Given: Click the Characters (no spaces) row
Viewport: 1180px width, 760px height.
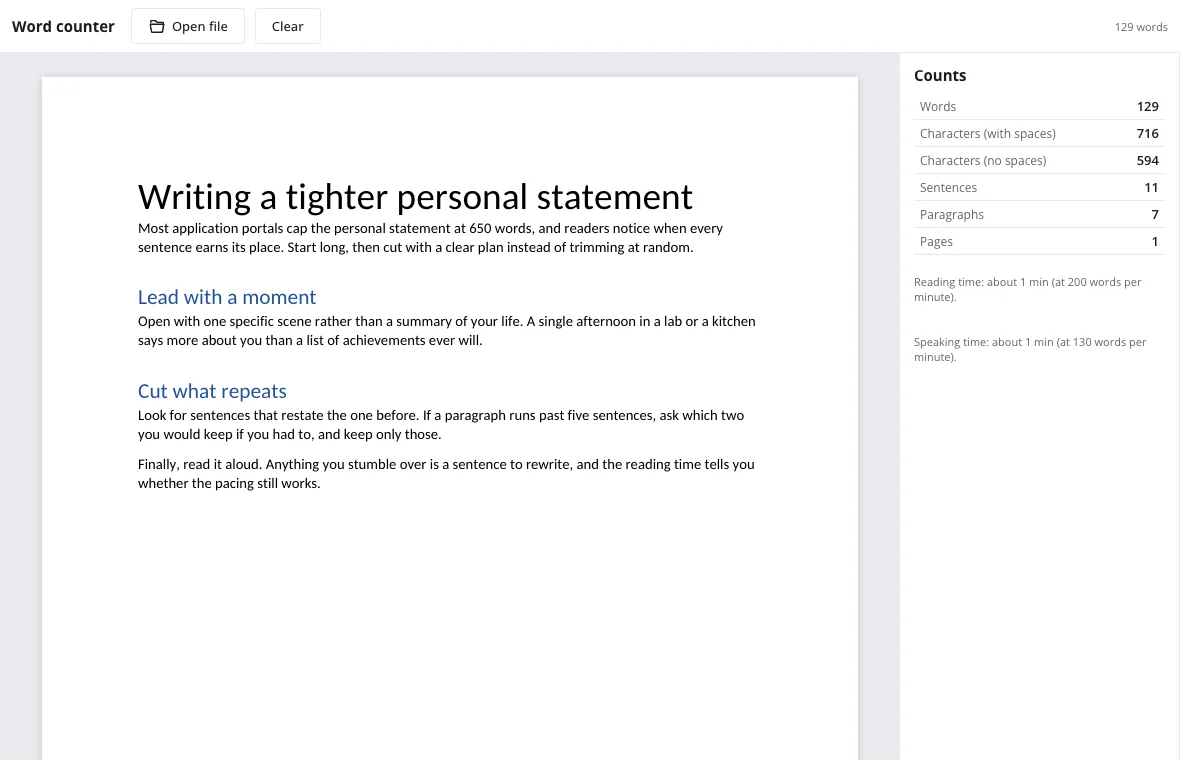Looking at the screenshot, I should coord(1039,160).
